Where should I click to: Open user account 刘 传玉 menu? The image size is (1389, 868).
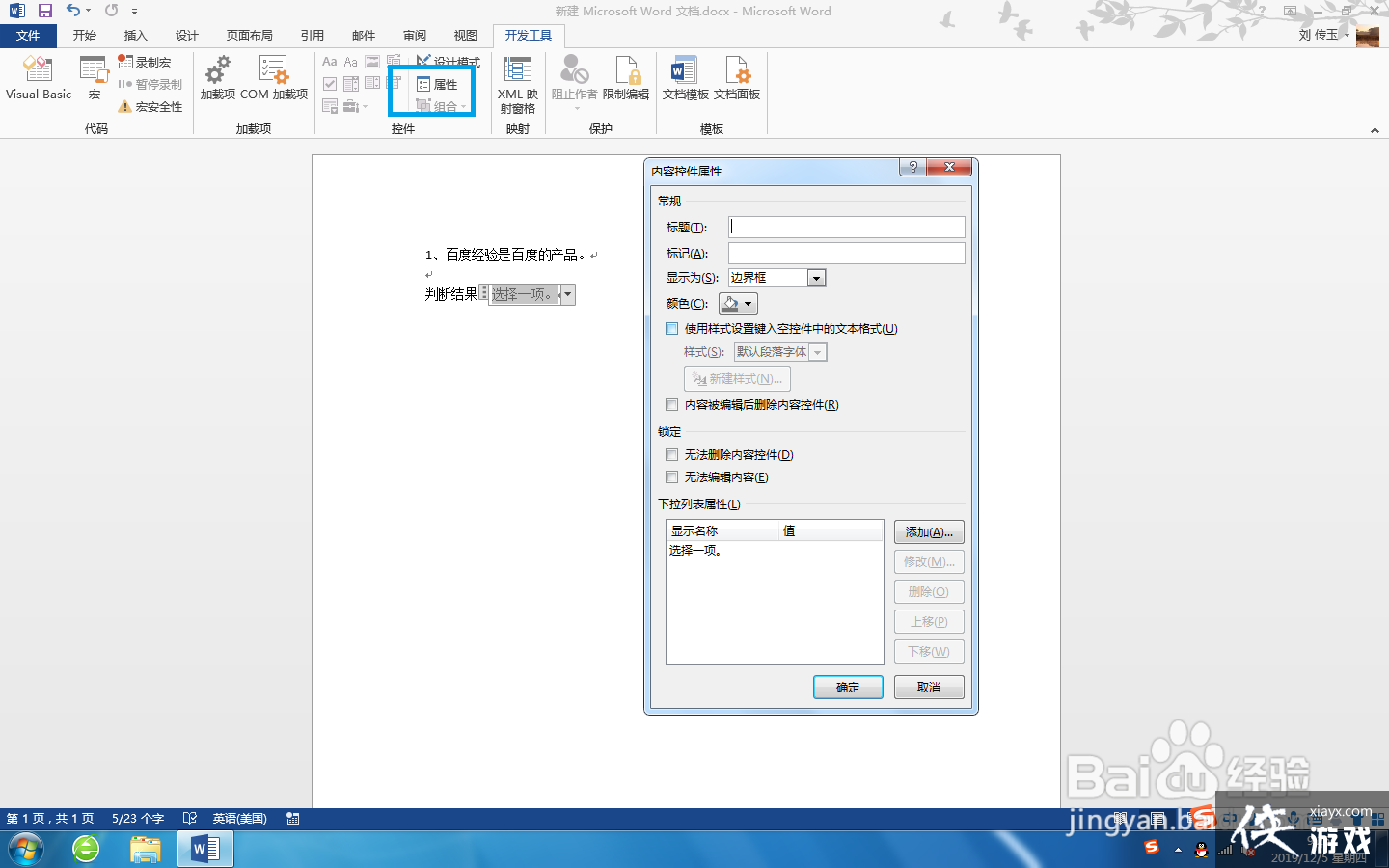click(1323, 35)
